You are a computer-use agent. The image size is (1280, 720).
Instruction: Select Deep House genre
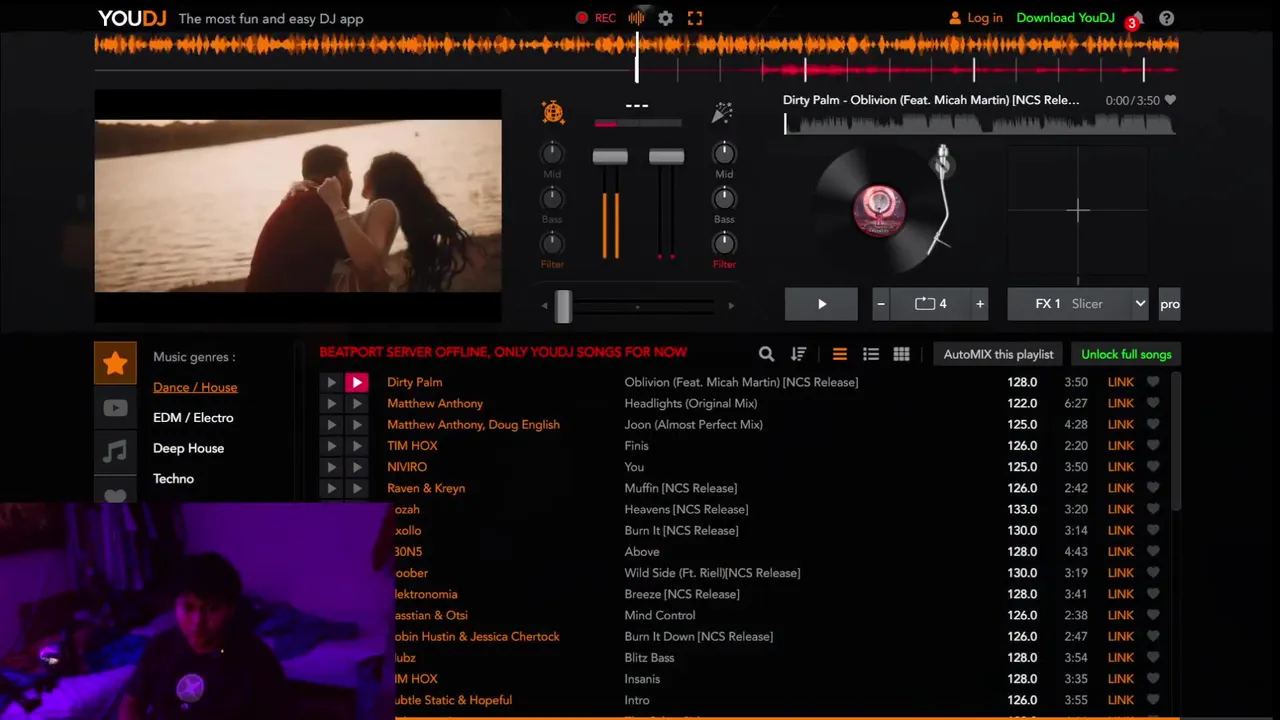point(188,448)
